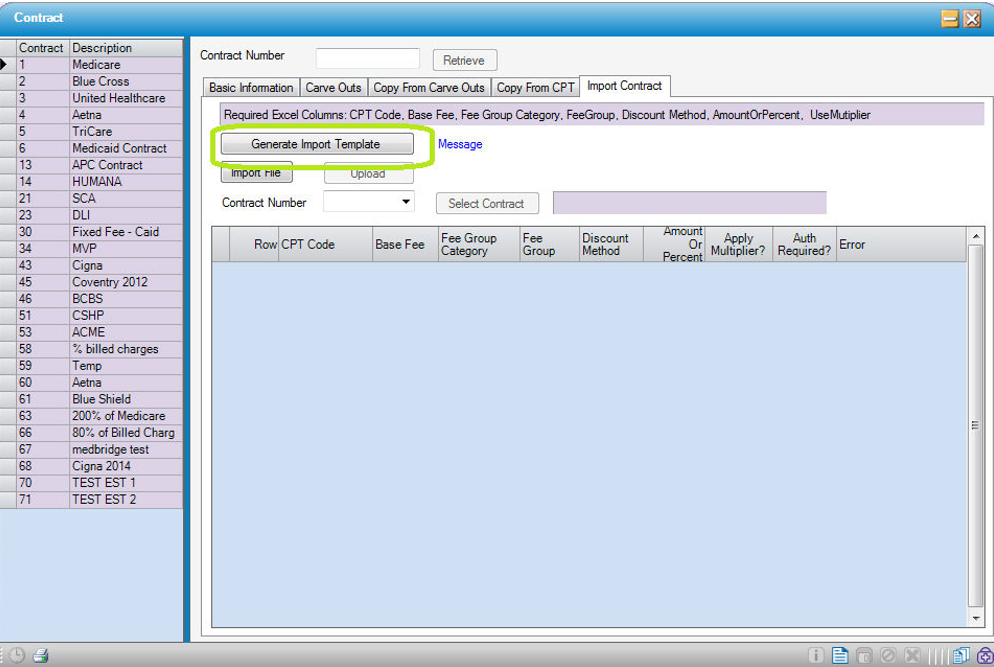Viewport: 994px width, 667px height.
Task: Open the Carve Outs tab
Action: coord(333,88)
